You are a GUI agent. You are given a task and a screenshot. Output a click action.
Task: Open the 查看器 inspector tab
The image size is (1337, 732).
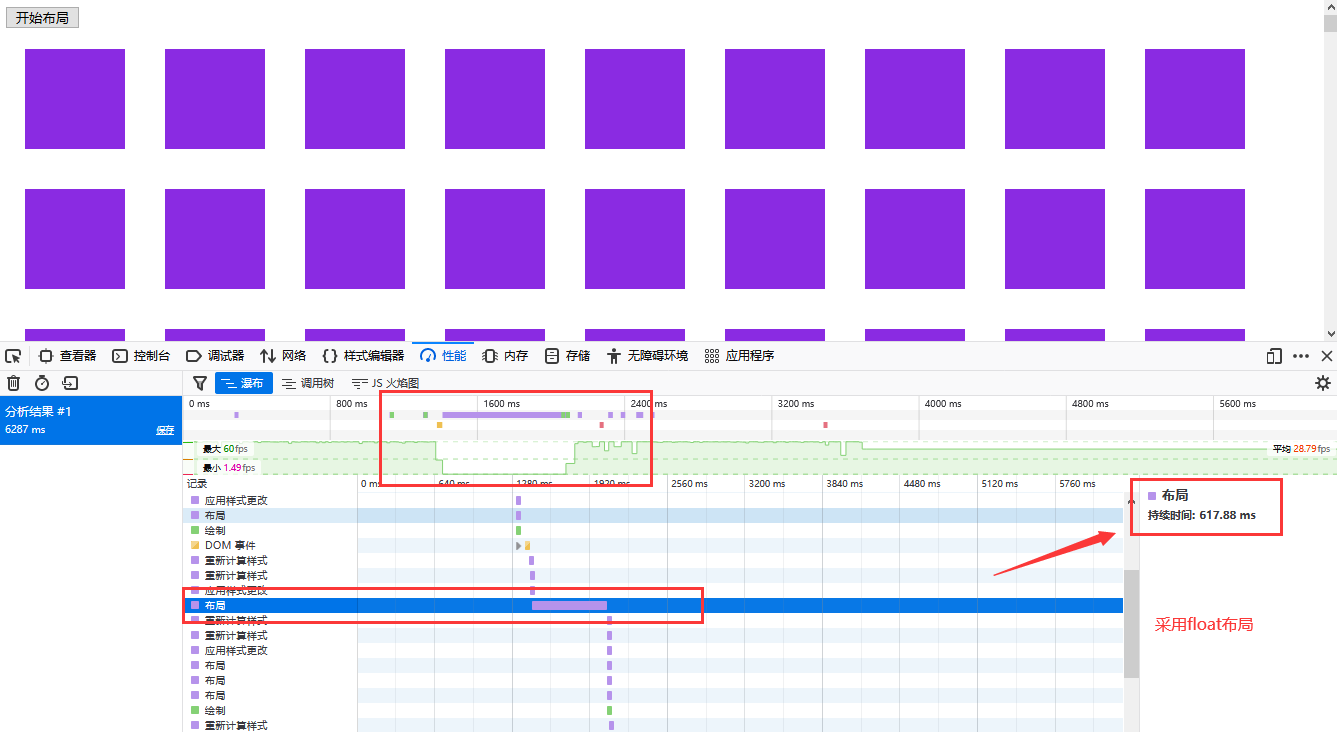(x=67, y=356)
